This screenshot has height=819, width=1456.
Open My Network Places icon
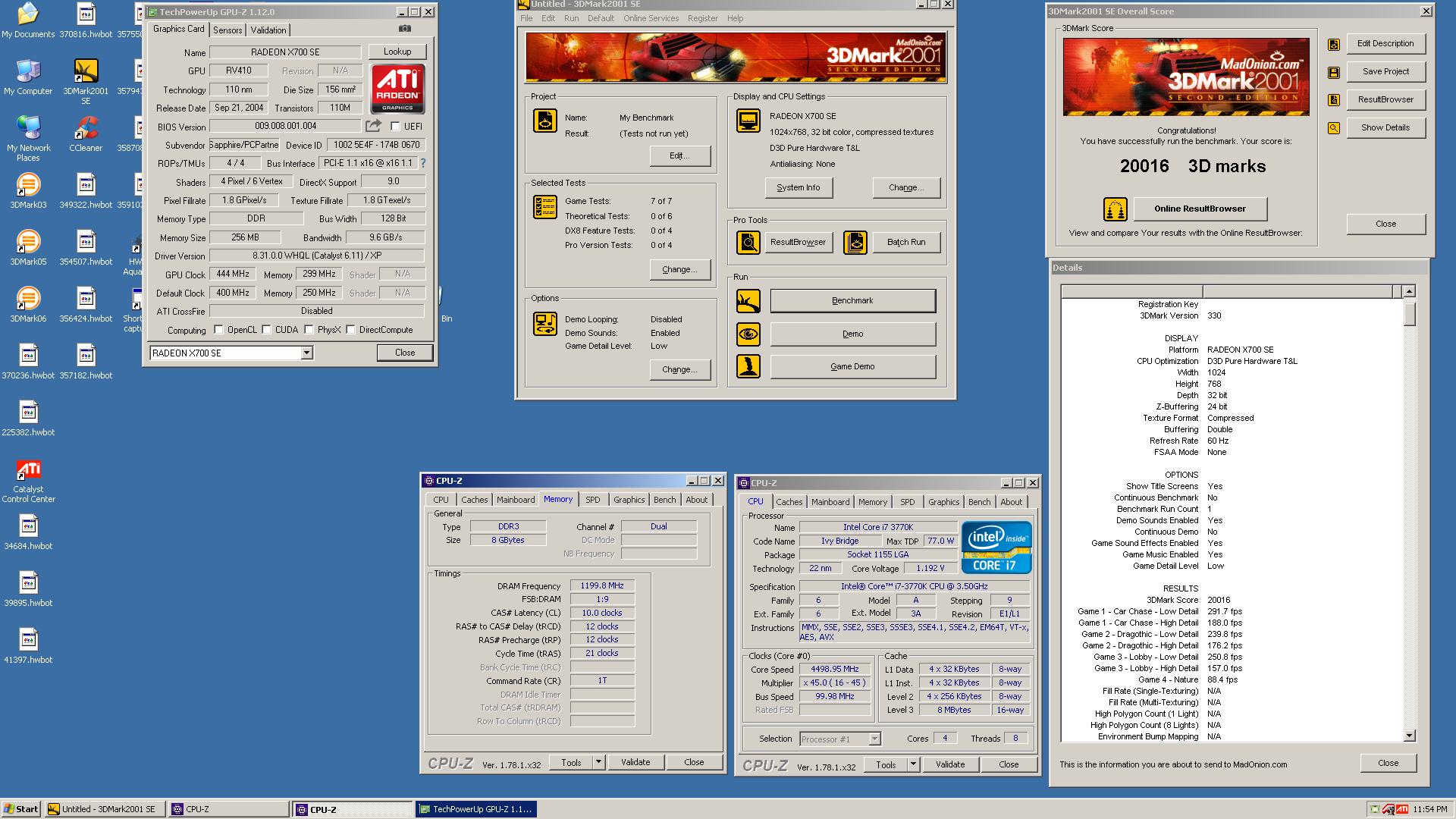point(28,138)
